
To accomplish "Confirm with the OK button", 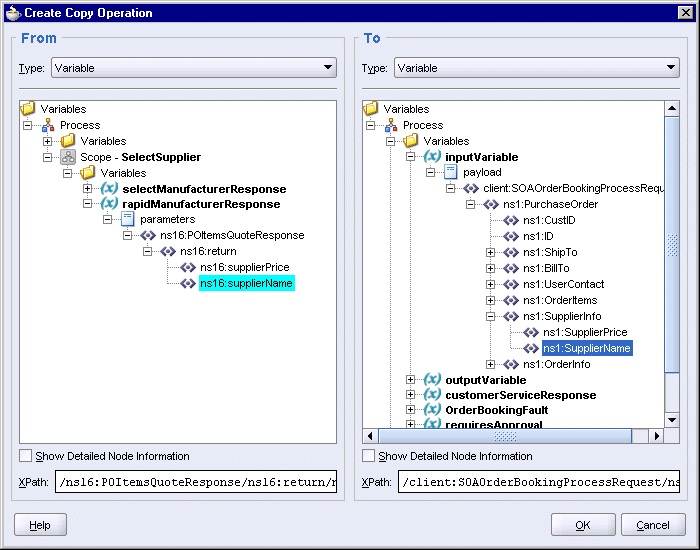I will coord(583,525).
